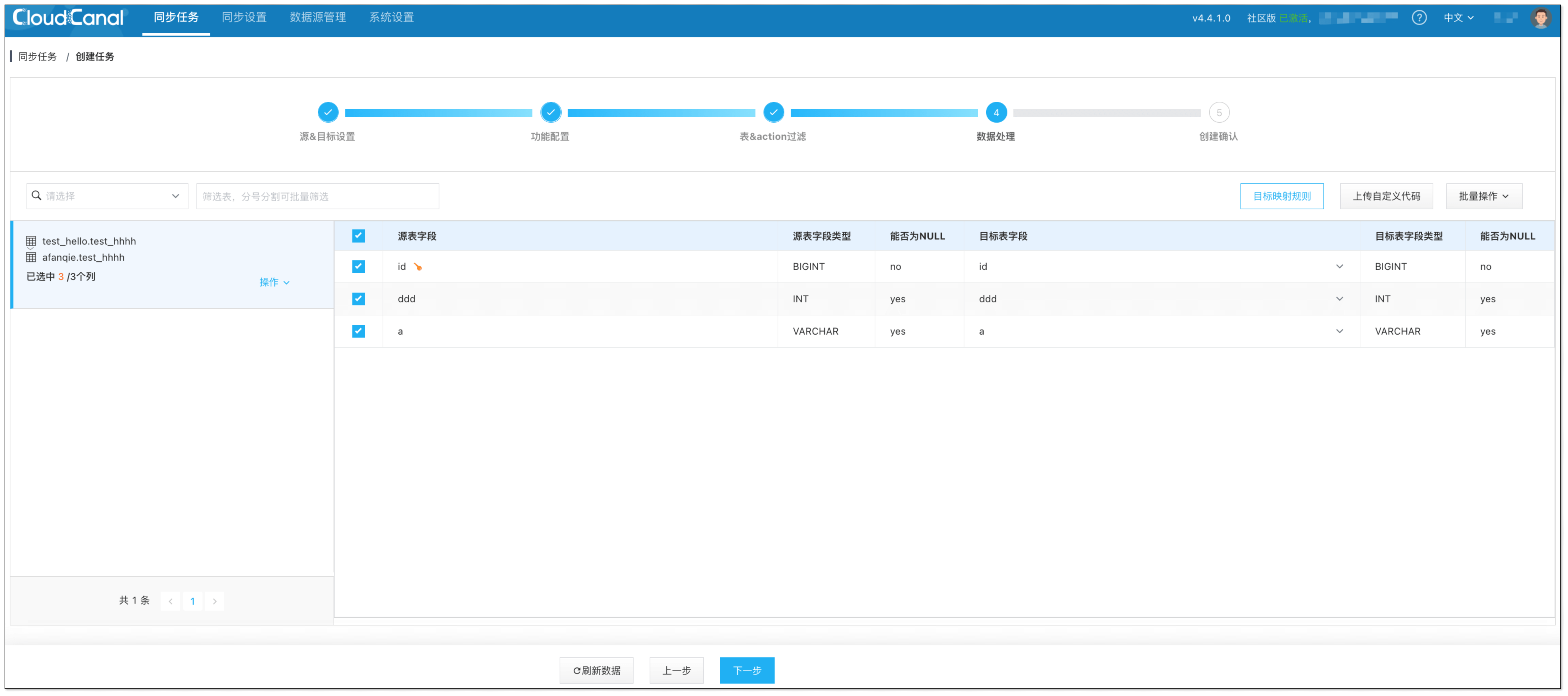Uncheck the ddd source field checkbox
The image size is (1568, 696).
coord(359,299)
